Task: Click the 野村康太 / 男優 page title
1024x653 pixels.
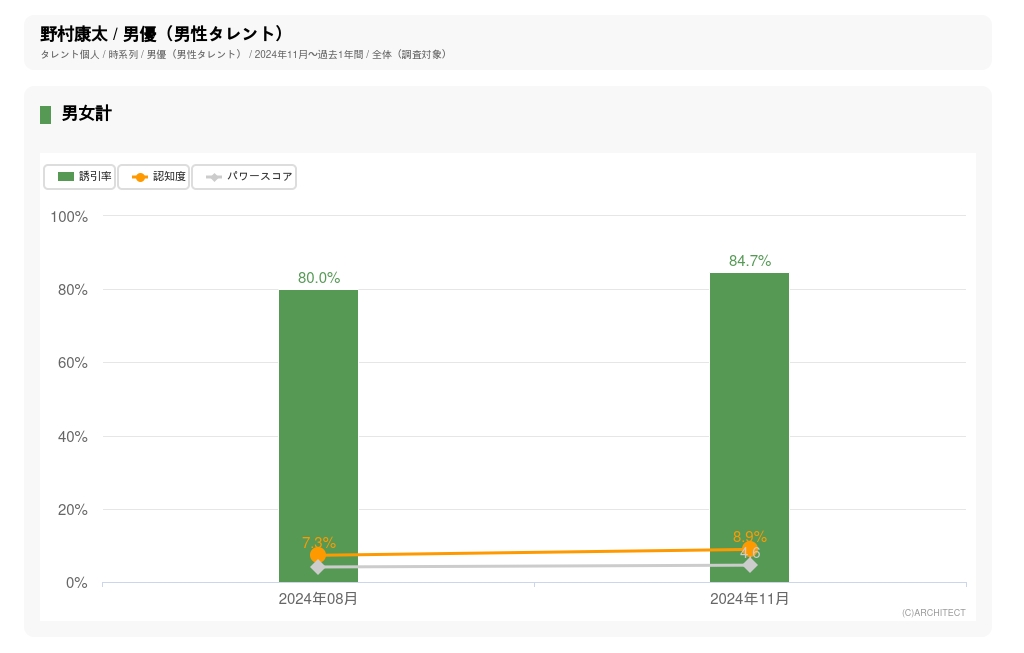Action: [x=162, y=34]
